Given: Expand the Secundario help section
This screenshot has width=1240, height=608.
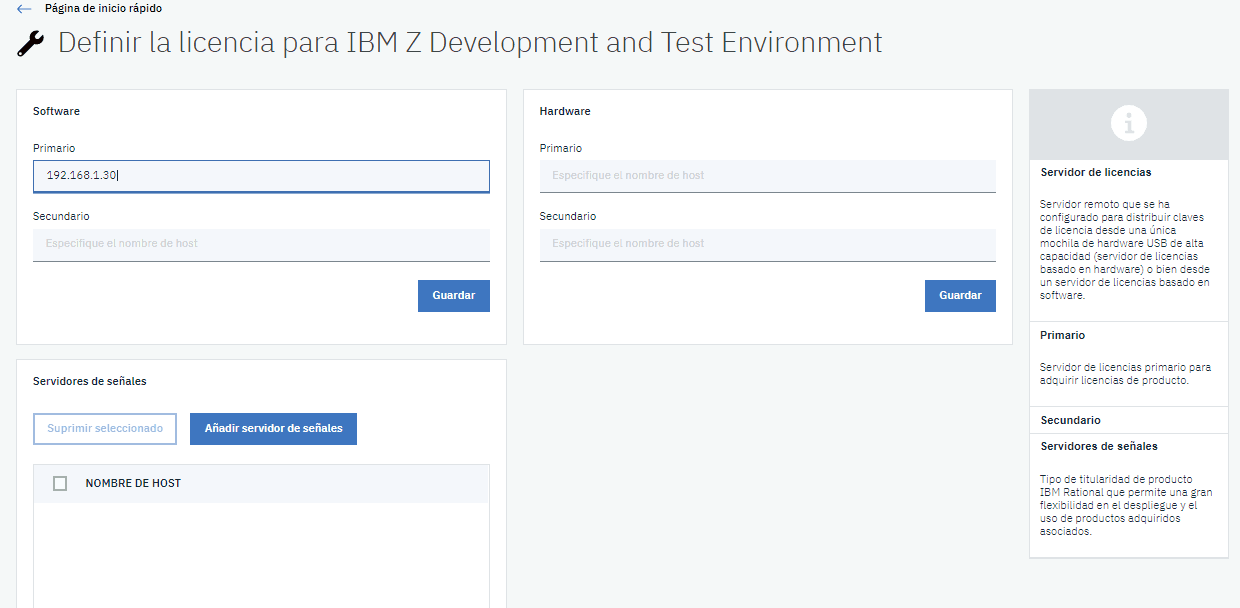Looking at the screenshot, I should click(1070, 420).
